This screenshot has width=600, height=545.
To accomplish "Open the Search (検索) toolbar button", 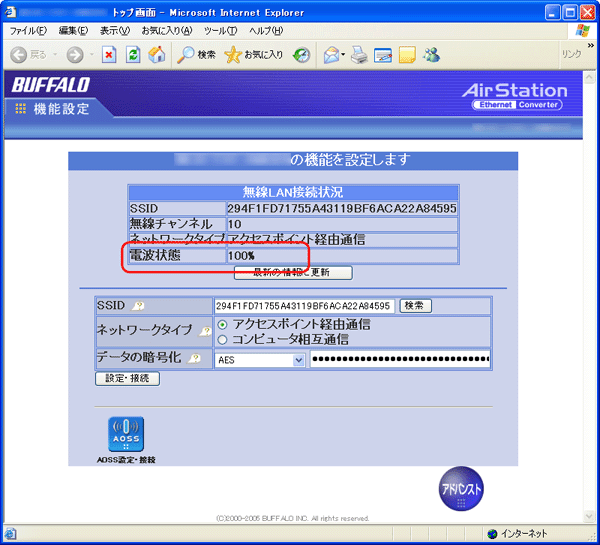I will tap(197, 55).
